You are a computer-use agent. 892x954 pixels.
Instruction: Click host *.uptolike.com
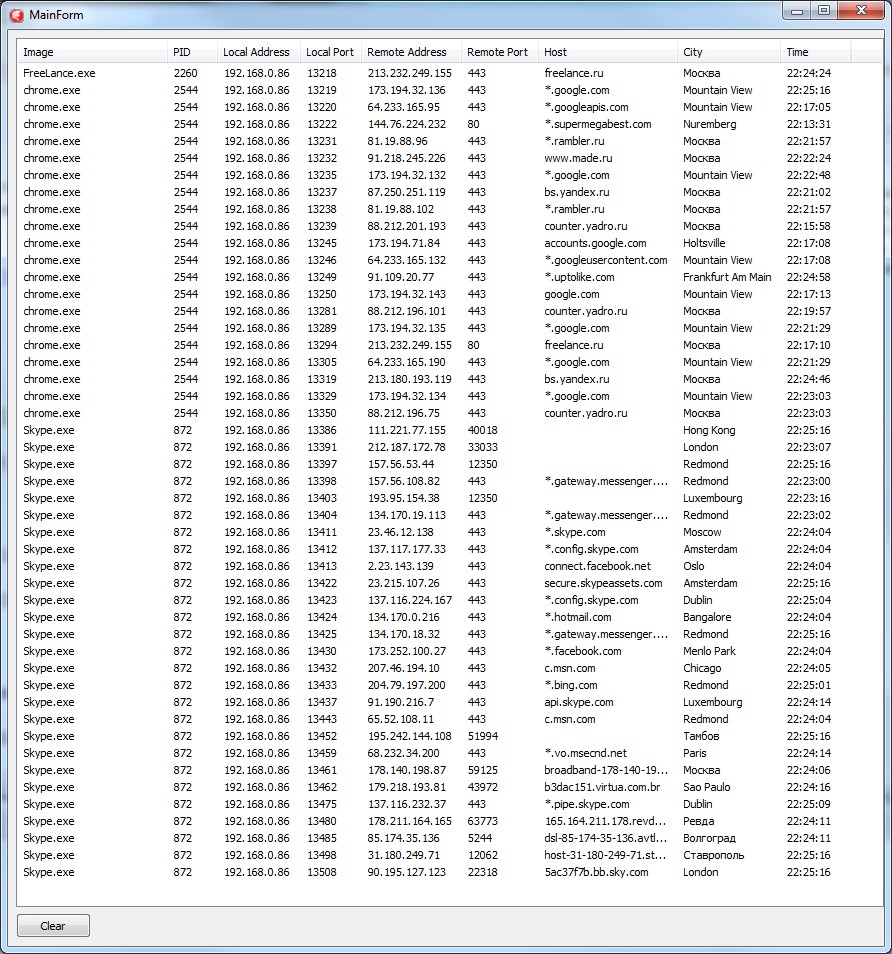click(579, 277)
